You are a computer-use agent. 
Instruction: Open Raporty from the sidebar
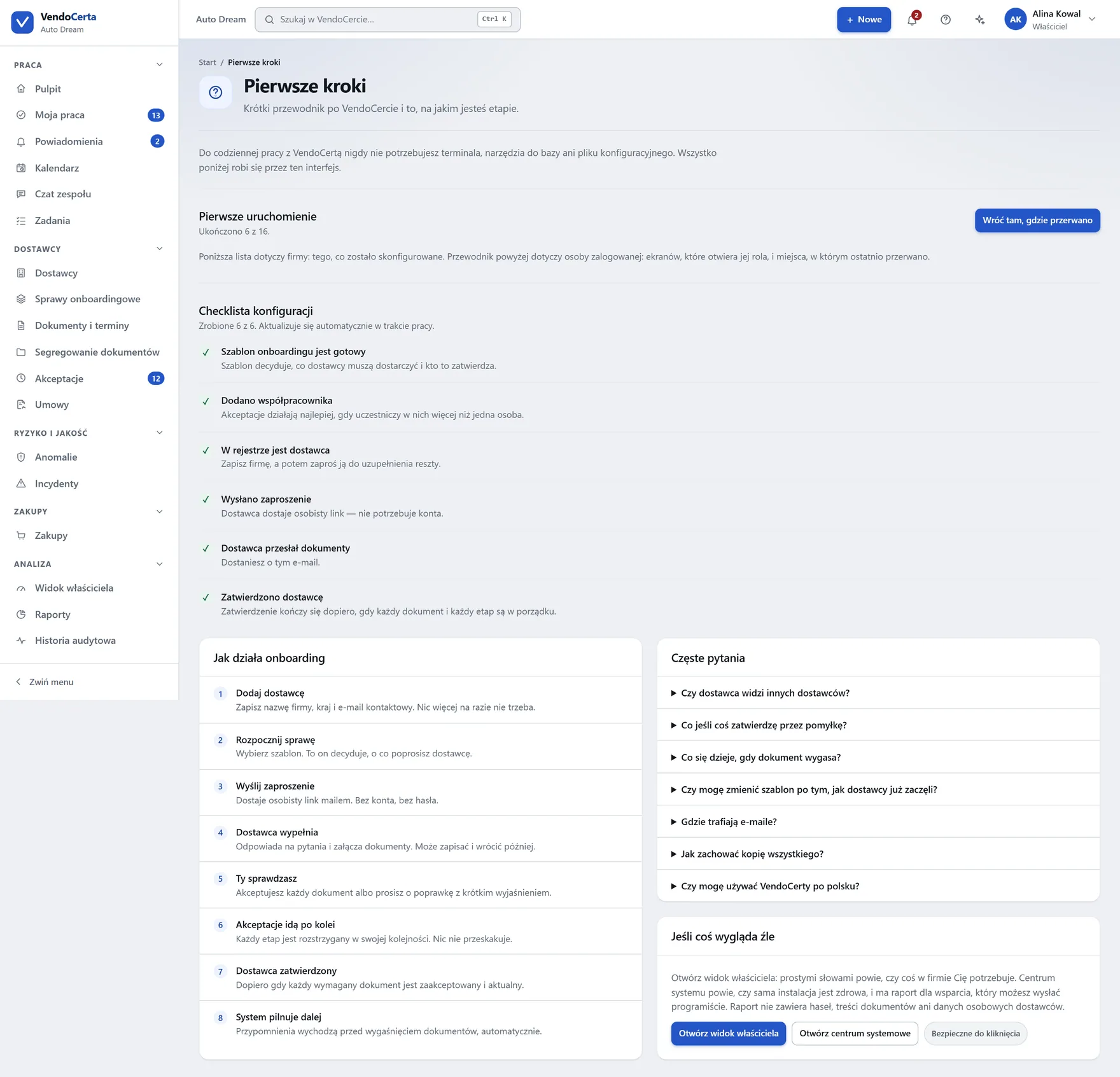(x=89, y=615)
